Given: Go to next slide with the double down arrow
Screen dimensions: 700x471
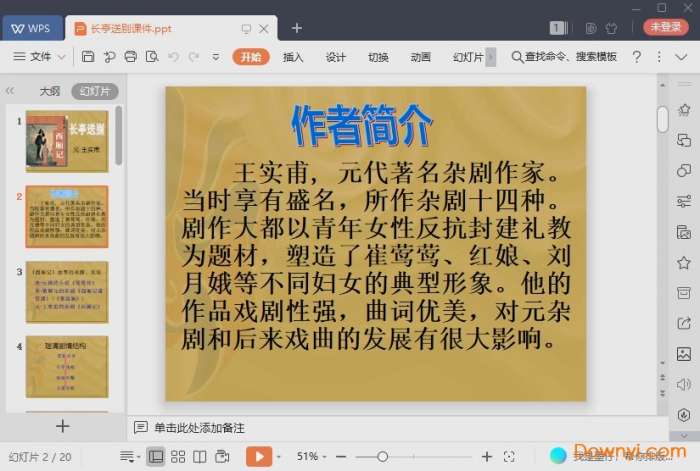Looking at the screenshot, I should 662,393.
